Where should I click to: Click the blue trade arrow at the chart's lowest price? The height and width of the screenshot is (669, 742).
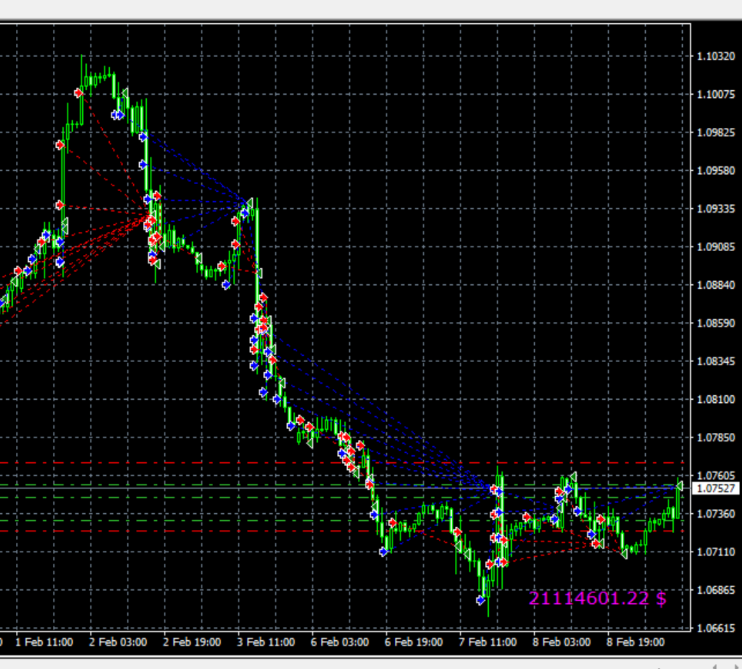coord(480,600)
